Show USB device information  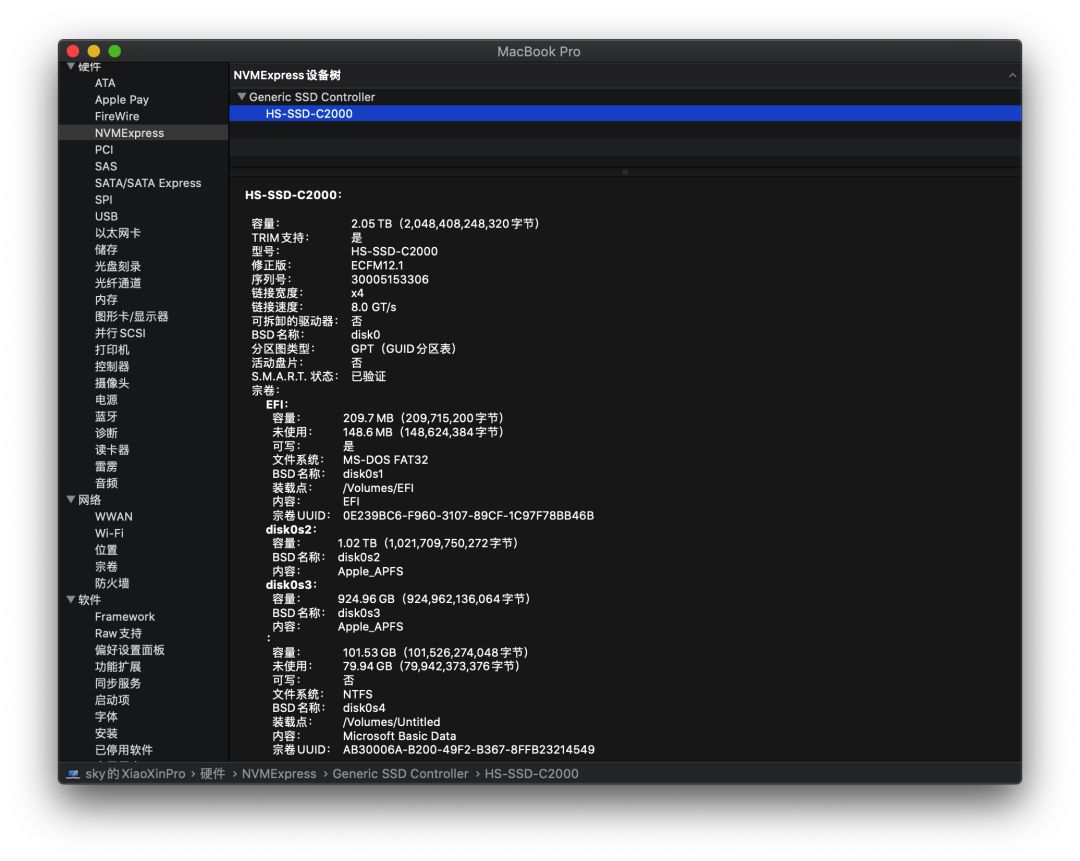point(106,216)
